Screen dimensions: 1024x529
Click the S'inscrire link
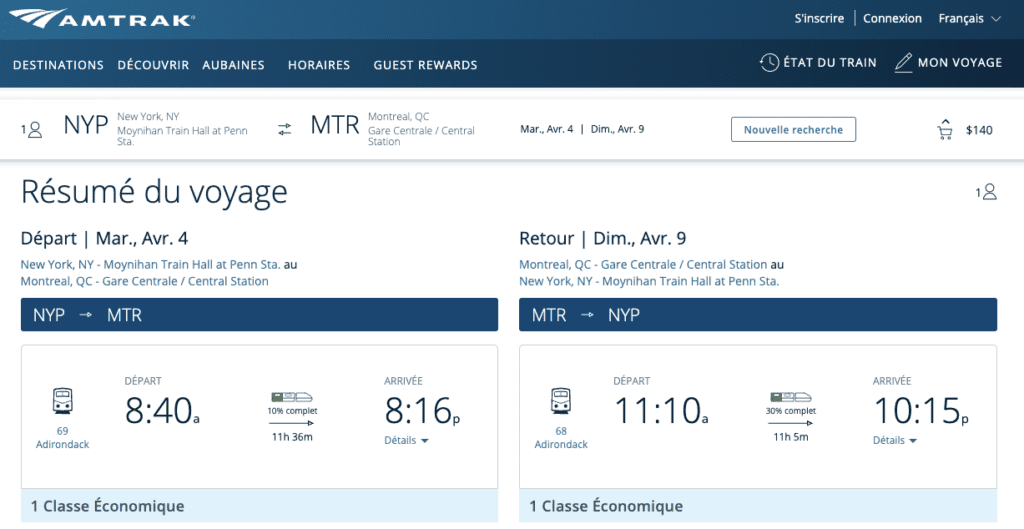tap(819, 18)
